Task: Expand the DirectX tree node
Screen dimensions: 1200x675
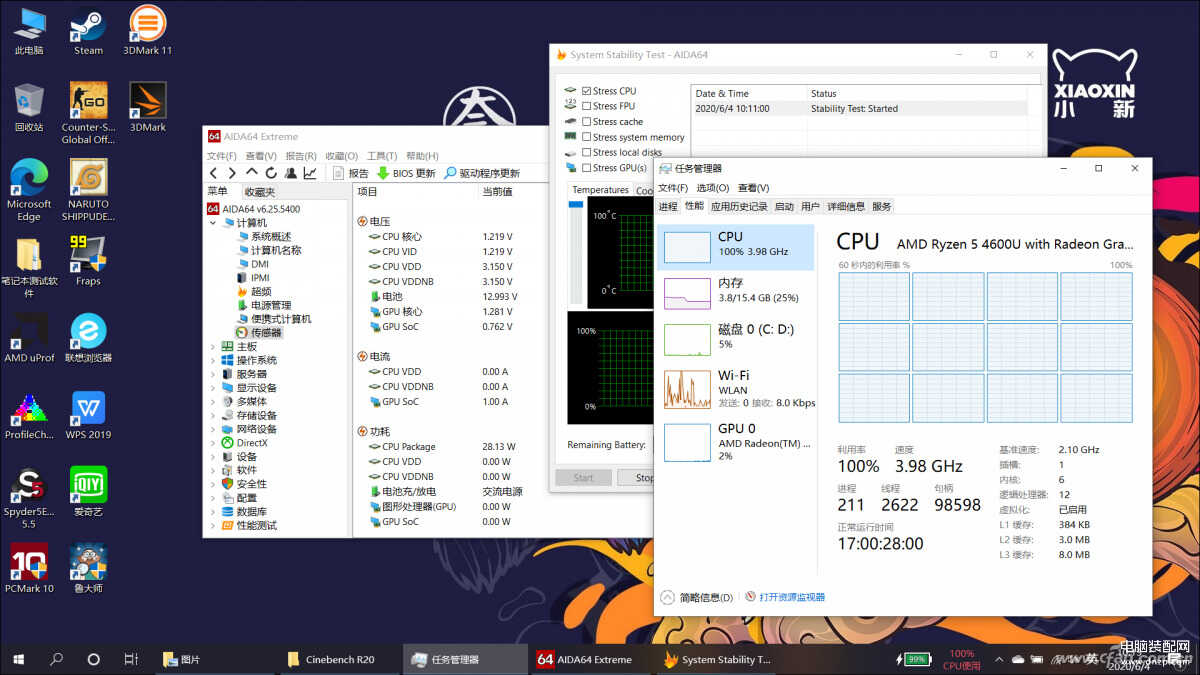Action: tap(213, 443)
